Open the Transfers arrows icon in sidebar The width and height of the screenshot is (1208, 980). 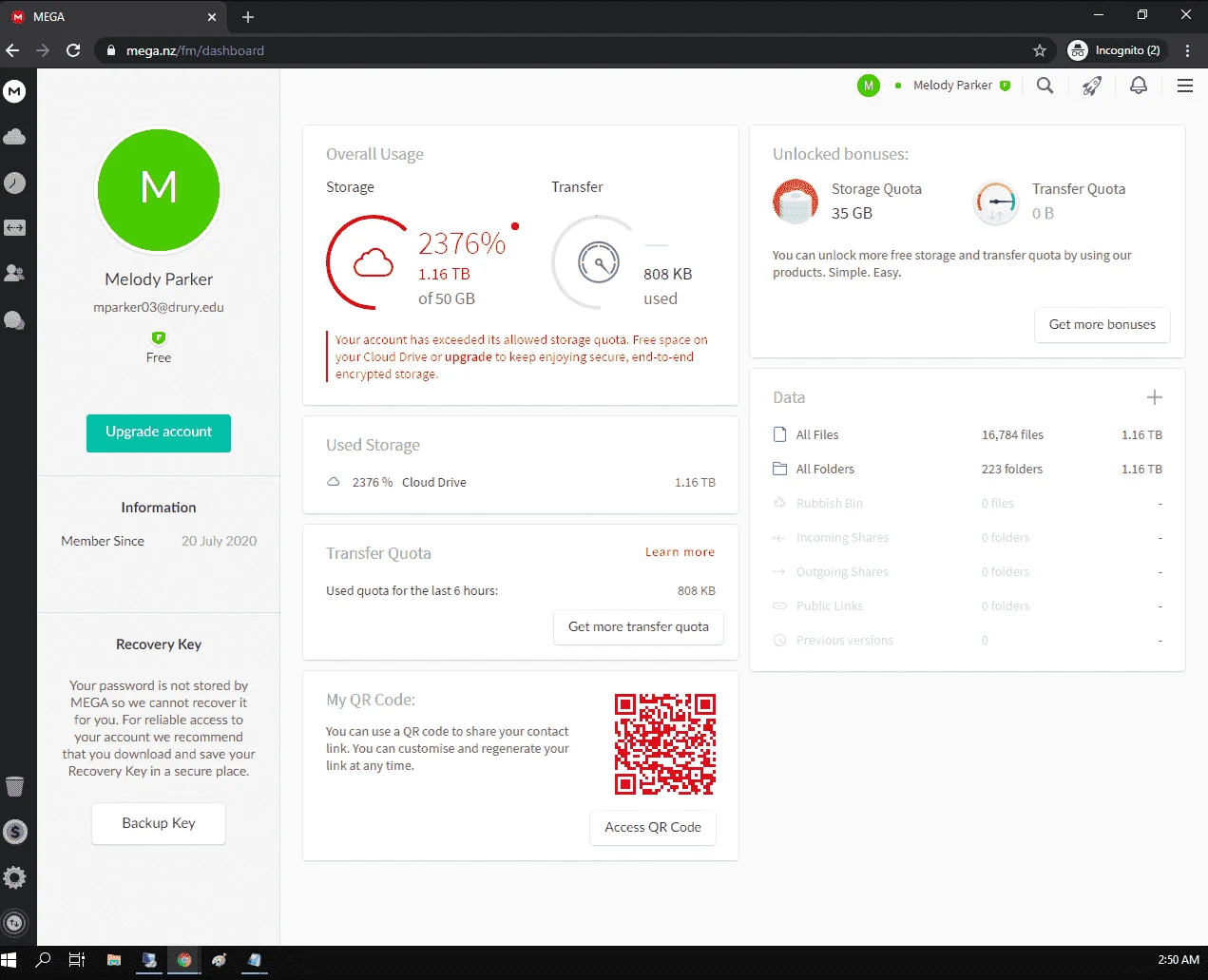click(x=14, y=228)
